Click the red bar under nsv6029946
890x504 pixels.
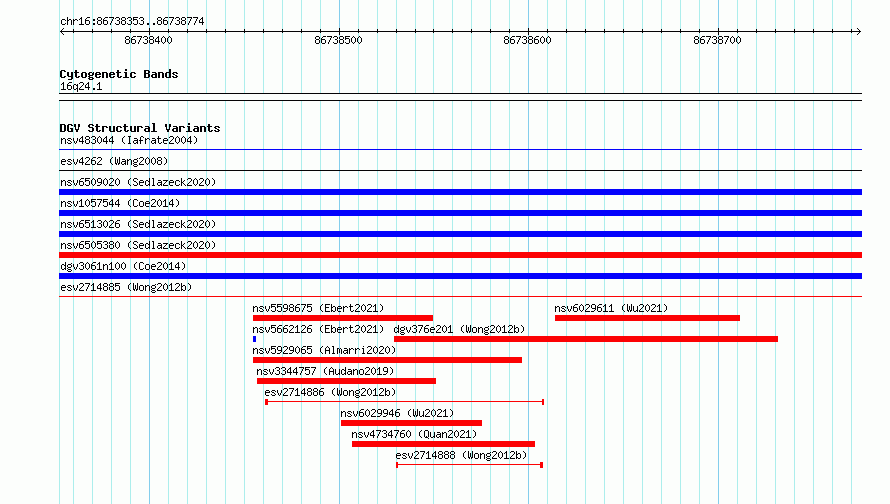412,423
